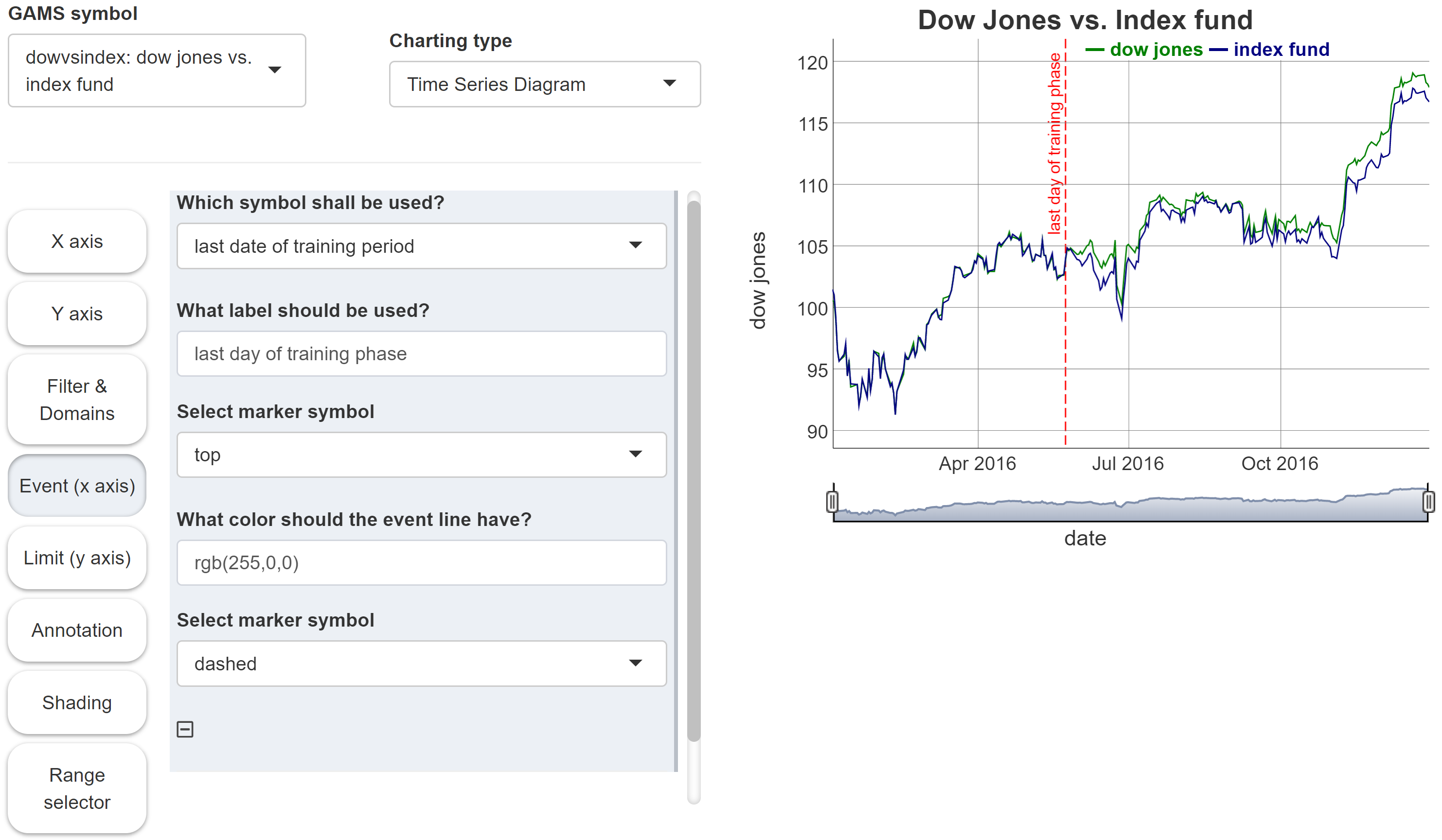
Task: Switch to the X axis tab
Action: pos(77,241)
